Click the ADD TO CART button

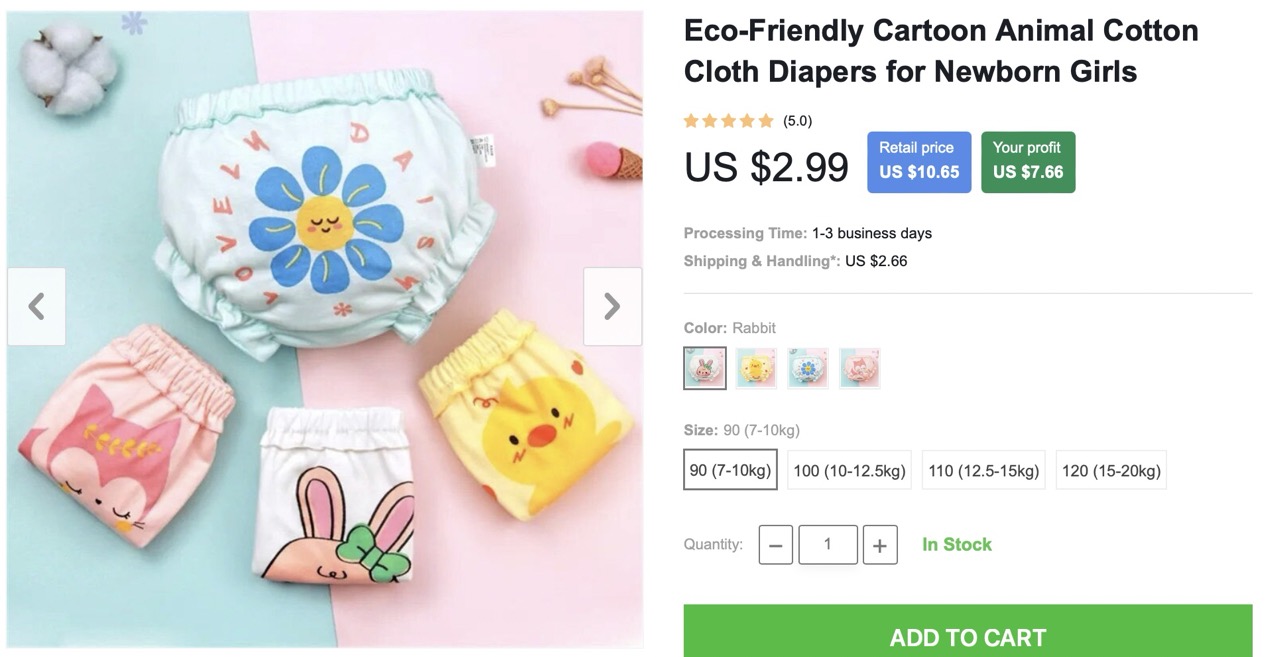click(x=967, y=635)
